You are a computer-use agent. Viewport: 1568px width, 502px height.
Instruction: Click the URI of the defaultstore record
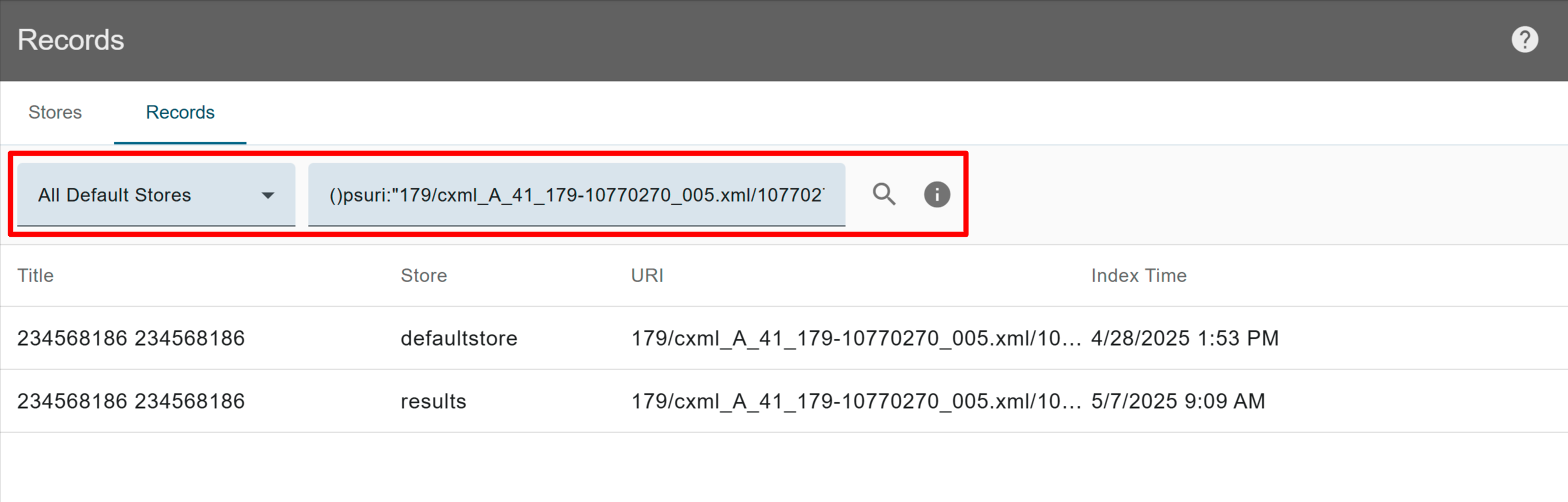856,338
